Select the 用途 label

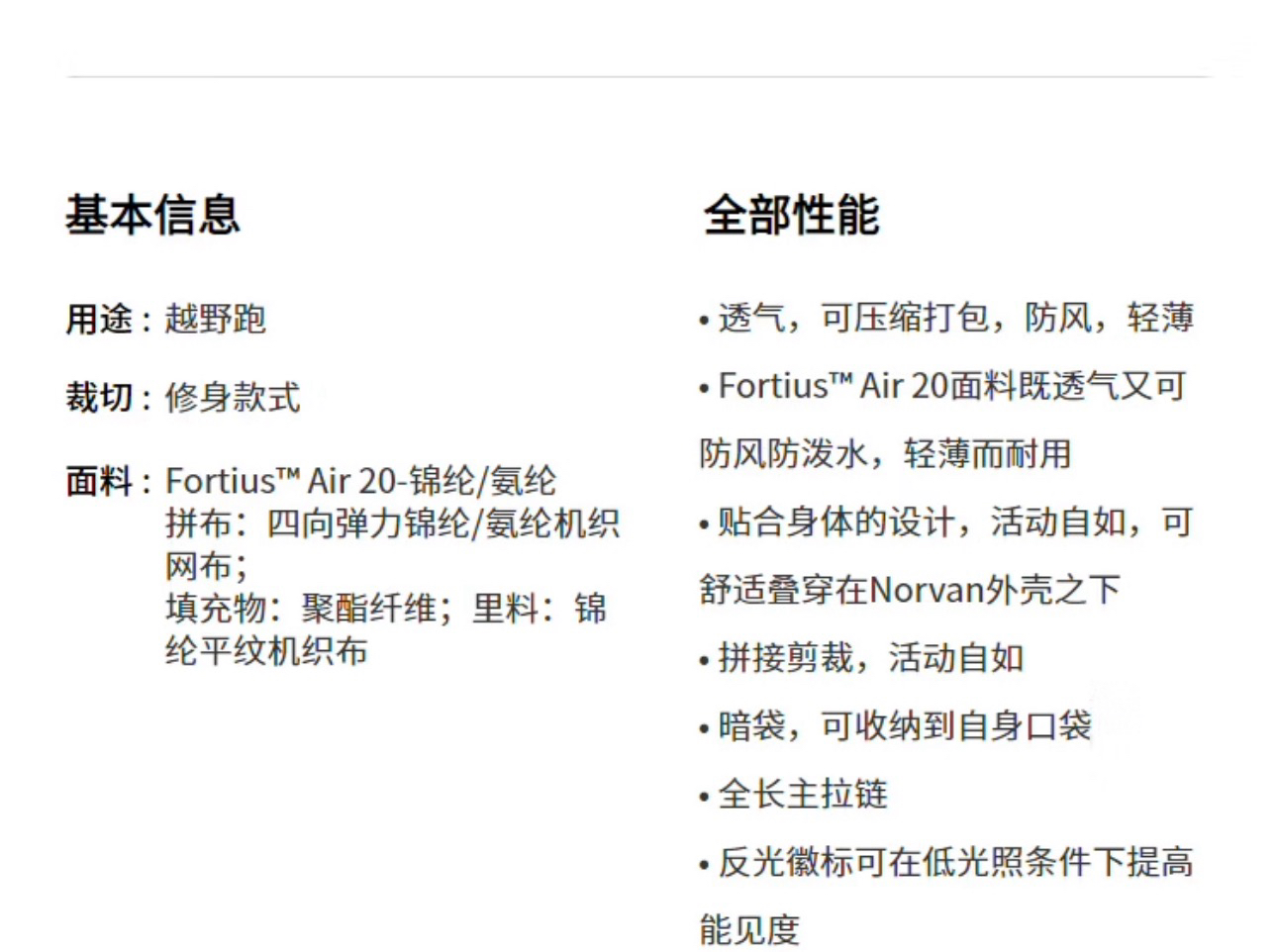click(99, 320)
